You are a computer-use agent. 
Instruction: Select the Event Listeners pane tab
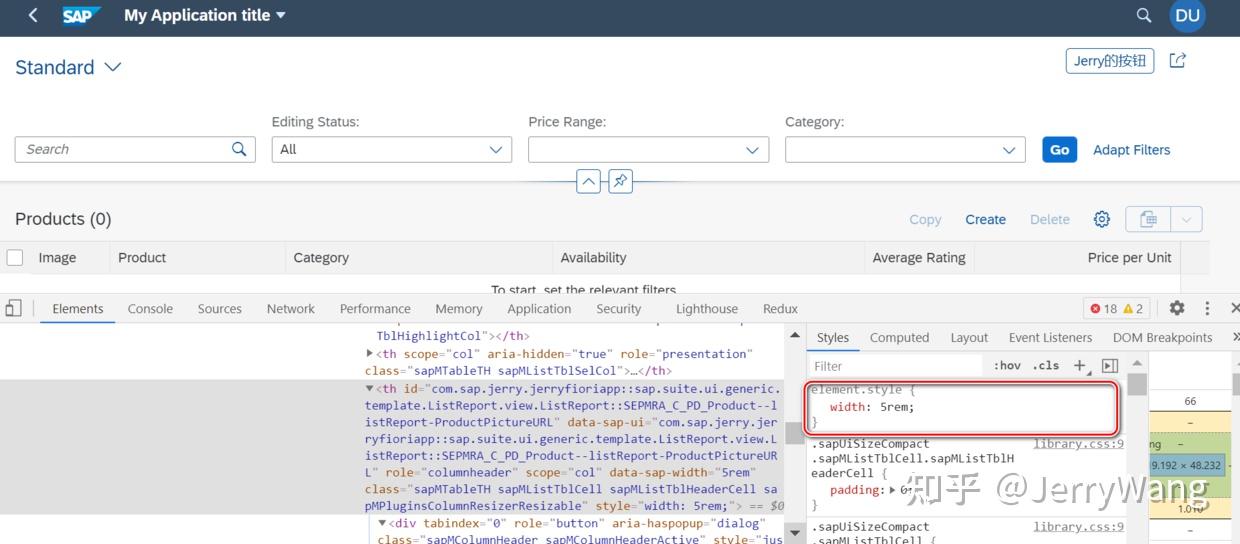(x=1050, y=338)
